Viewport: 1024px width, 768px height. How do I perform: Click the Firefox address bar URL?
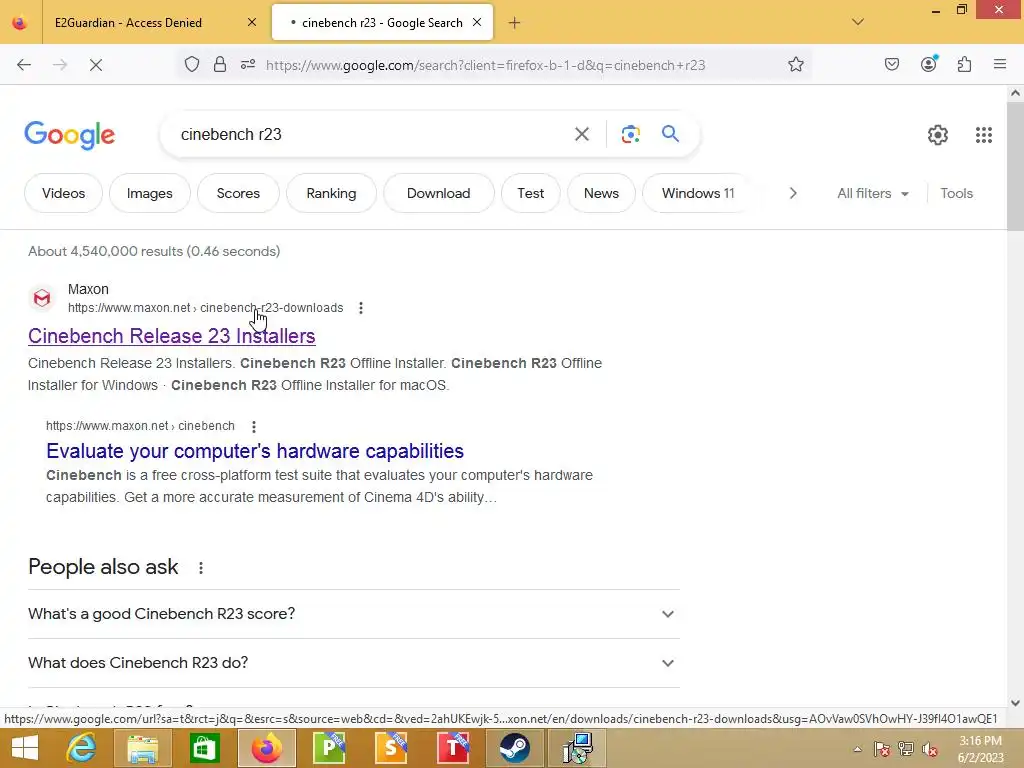tap(485, 65)
